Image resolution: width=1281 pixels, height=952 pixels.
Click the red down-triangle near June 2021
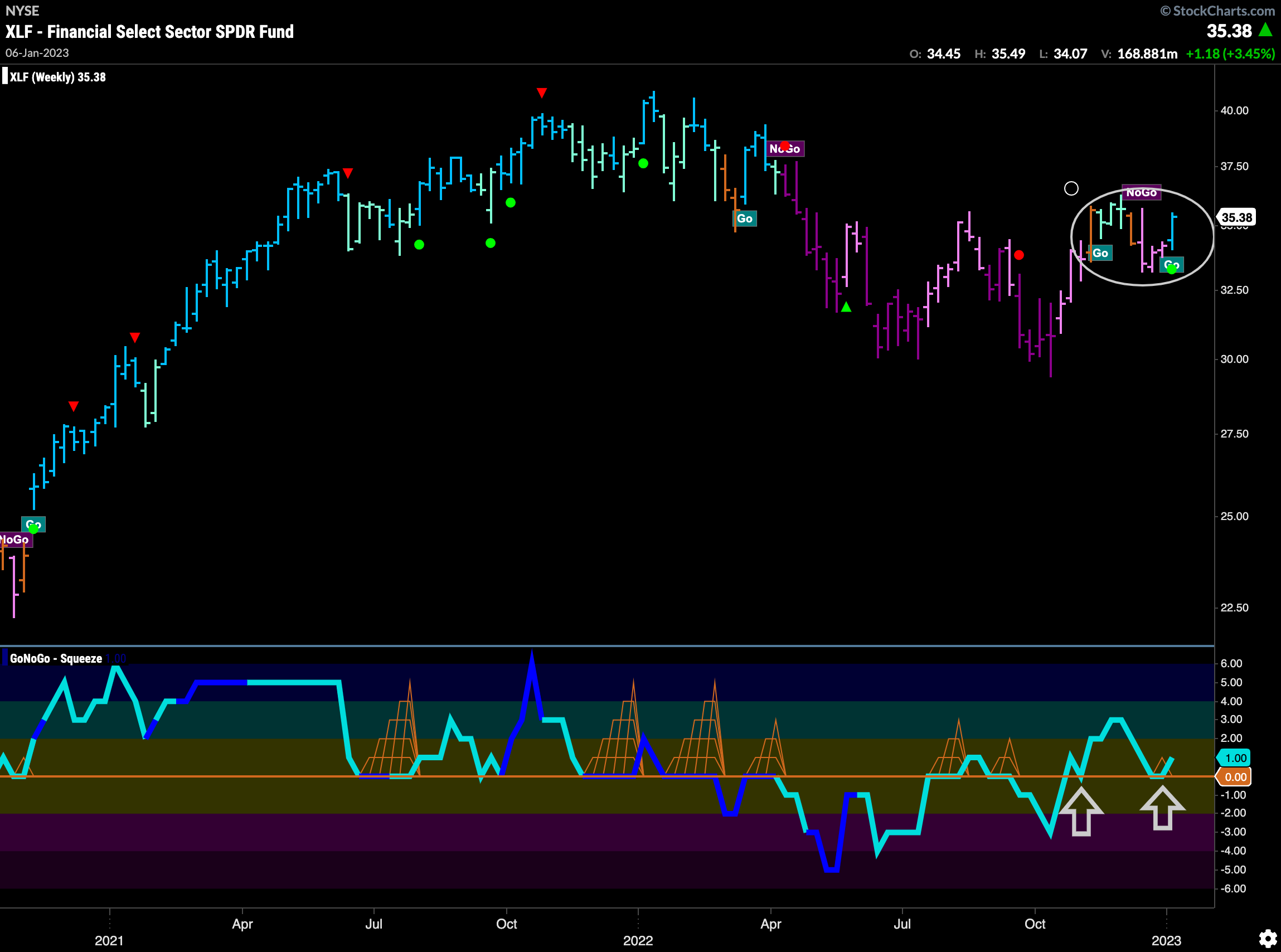click(x=347, y=173)
